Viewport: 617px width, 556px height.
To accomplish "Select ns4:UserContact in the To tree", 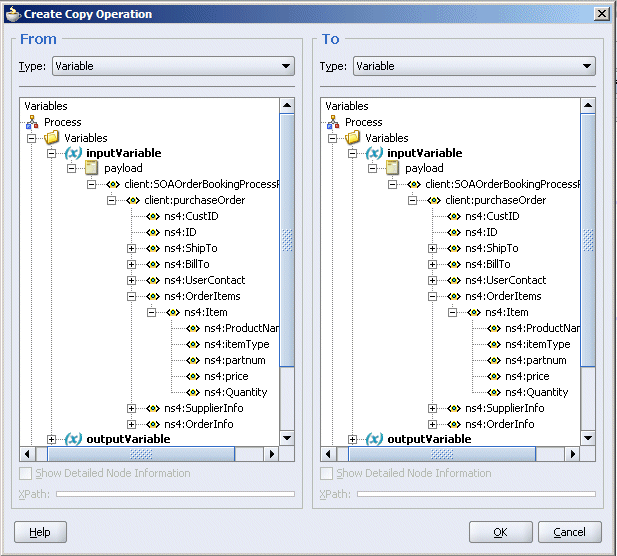I will (506, 280).
